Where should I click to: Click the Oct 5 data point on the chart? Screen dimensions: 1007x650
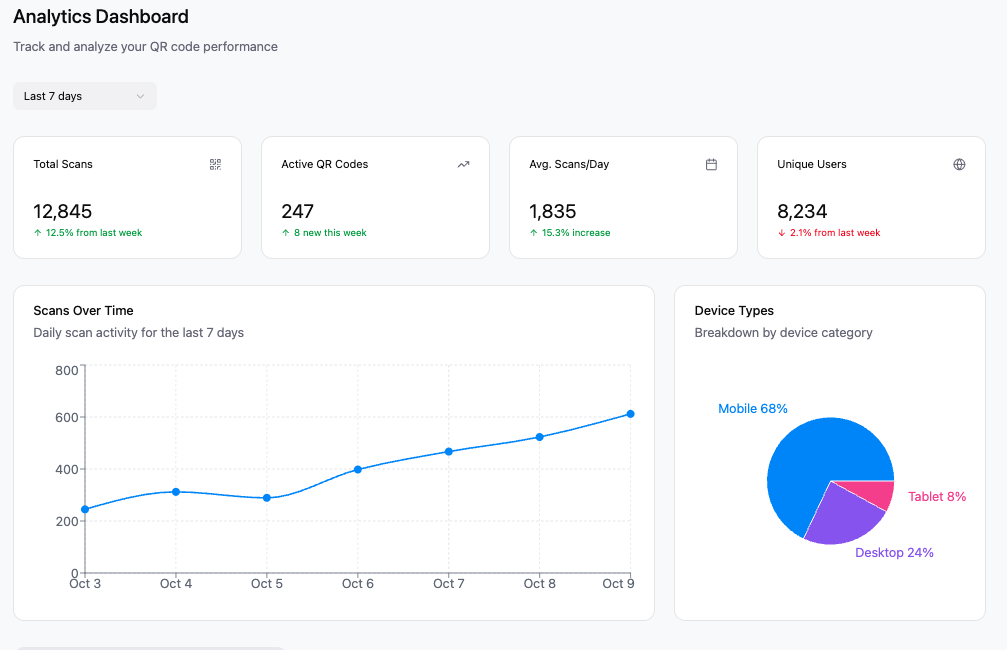(266, 497)
